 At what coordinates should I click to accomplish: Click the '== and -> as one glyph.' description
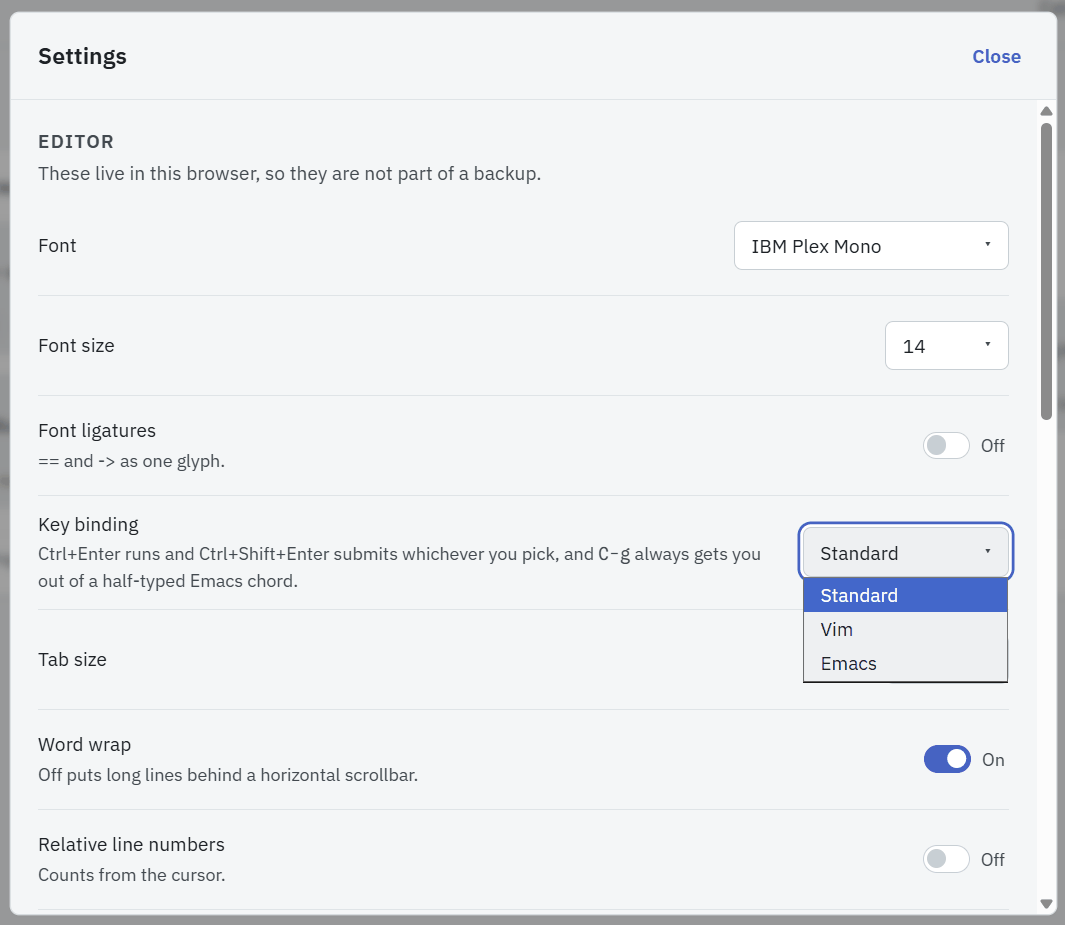pos(131,461)
